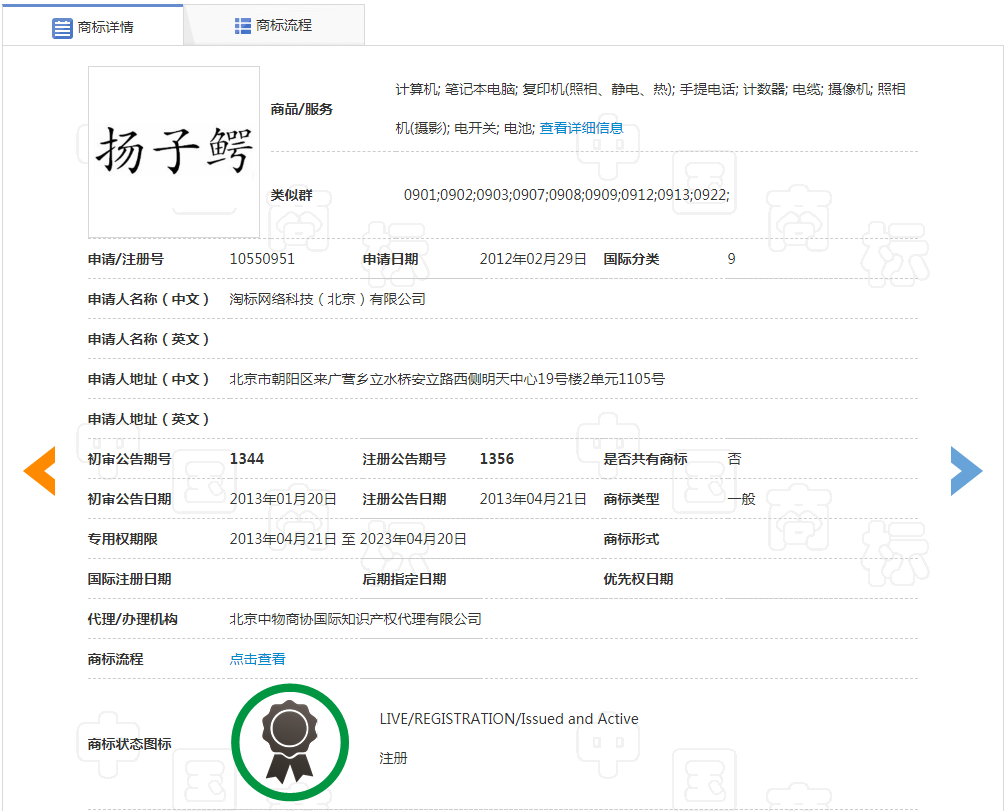
Task: Click the list icon on 商标详情 tab
Action: click(x=62, y=27)
